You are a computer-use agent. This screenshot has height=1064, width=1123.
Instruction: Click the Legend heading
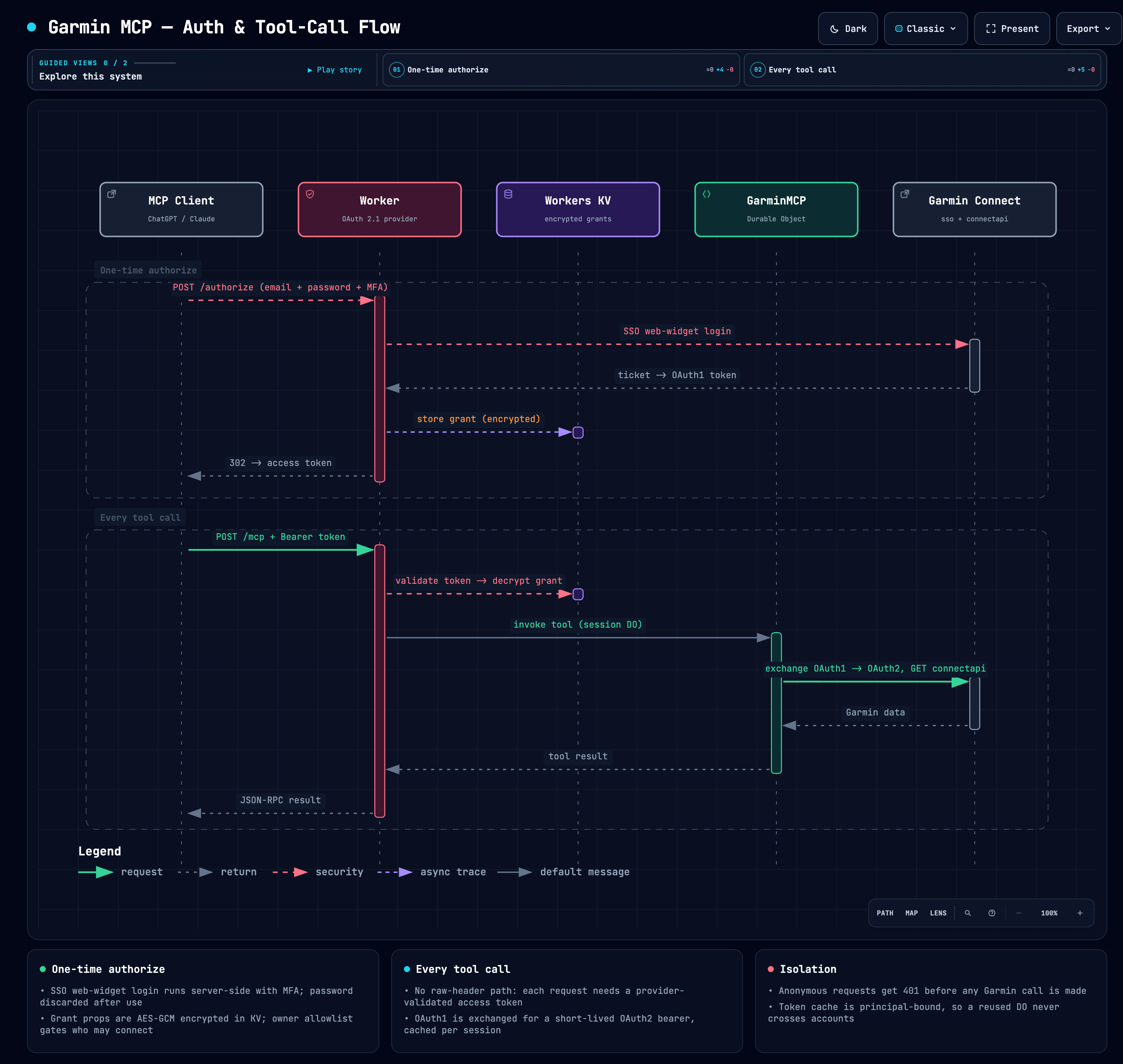pyautogui.click(x=100, y=851)
